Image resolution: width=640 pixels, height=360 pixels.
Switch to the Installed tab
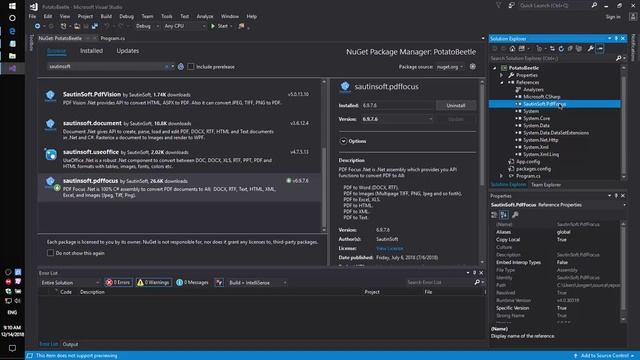pyautogui.click(x=91, y=51)
